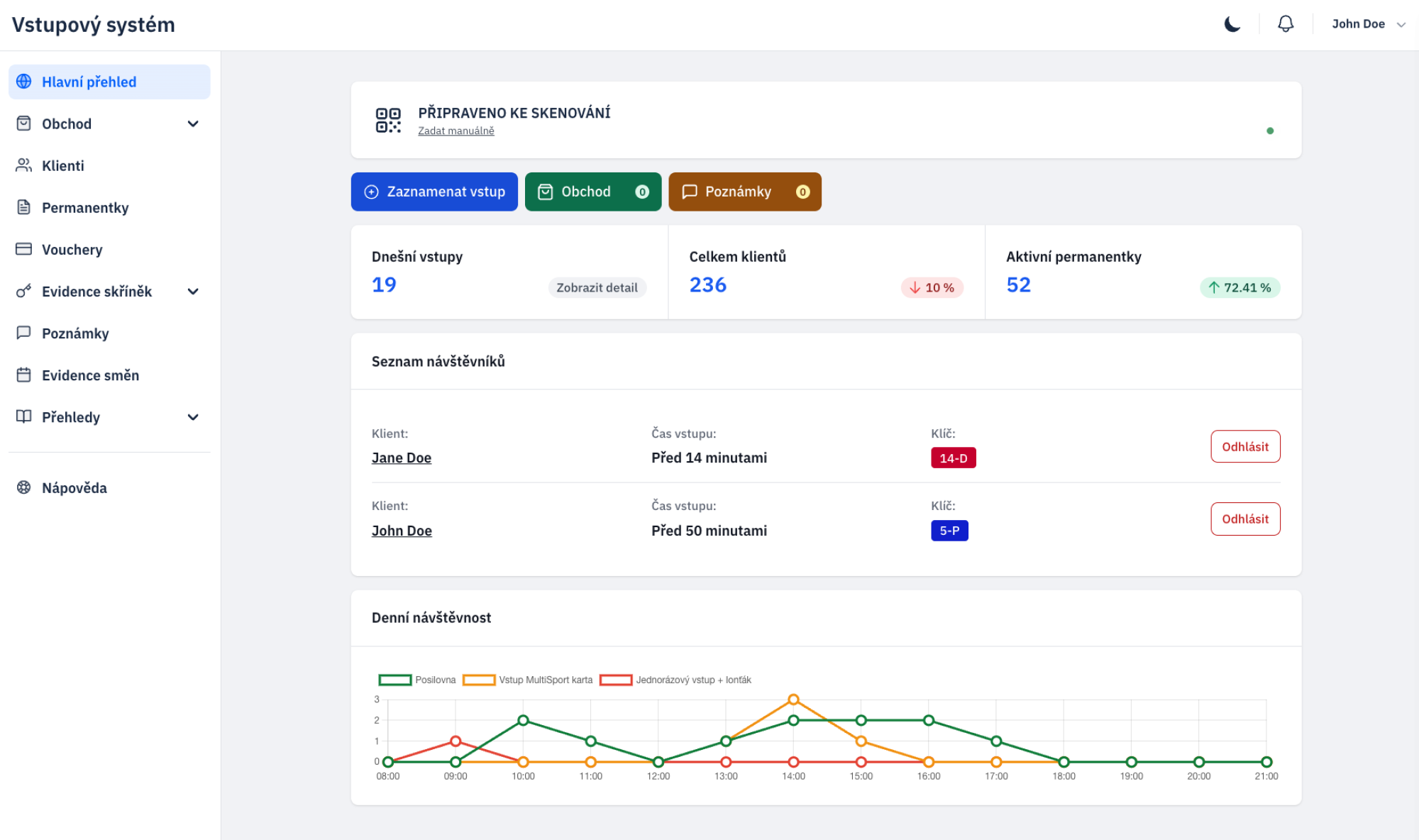Click the Klienti people icon
Screen dimensions: 1419x840
(23, 165)
